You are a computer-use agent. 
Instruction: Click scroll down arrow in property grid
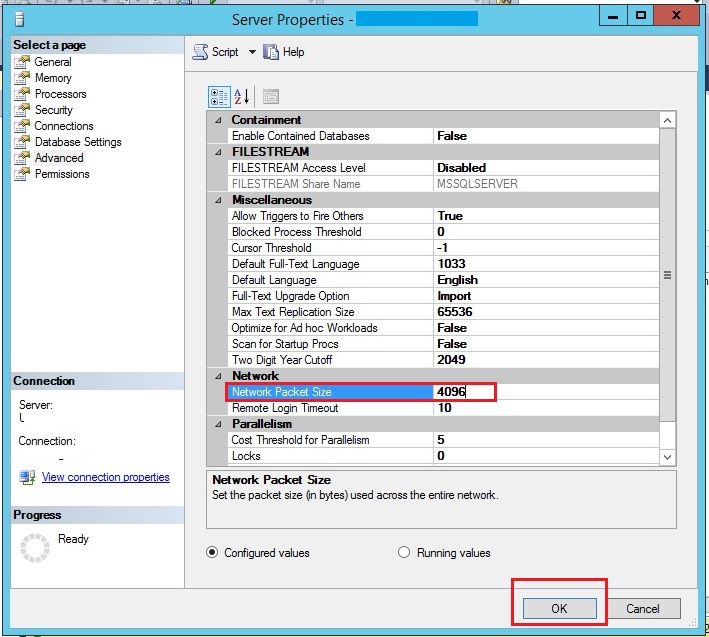click(x=667, y=457)
